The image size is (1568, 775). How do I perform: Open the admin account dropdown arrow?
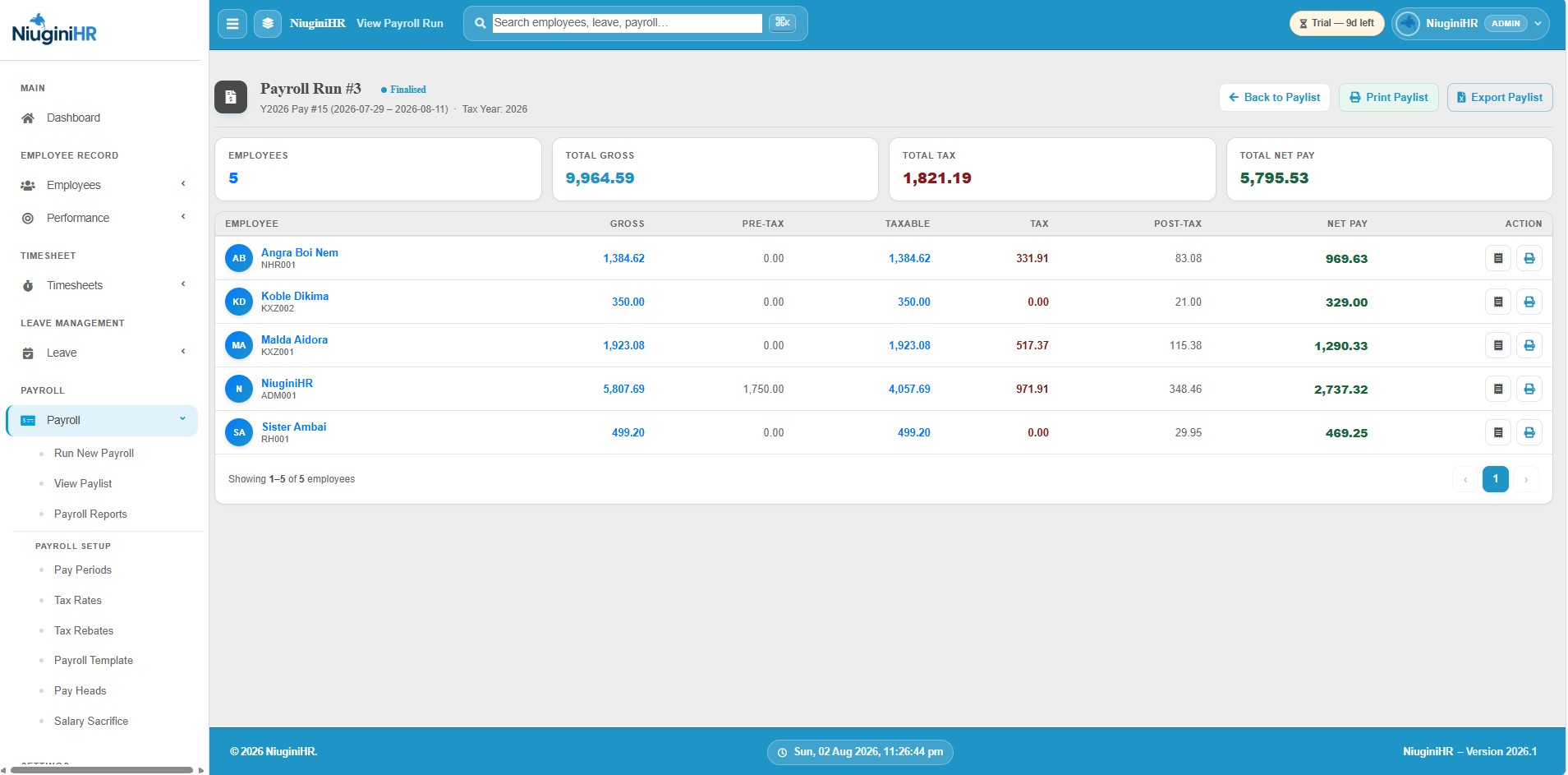point(1538,24)
